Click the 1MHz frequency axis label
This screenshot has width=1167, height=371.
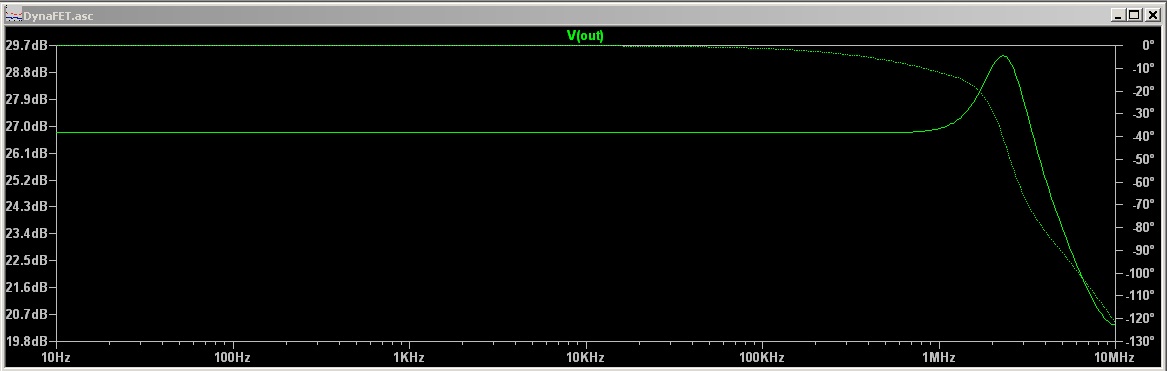click(939, 358)
